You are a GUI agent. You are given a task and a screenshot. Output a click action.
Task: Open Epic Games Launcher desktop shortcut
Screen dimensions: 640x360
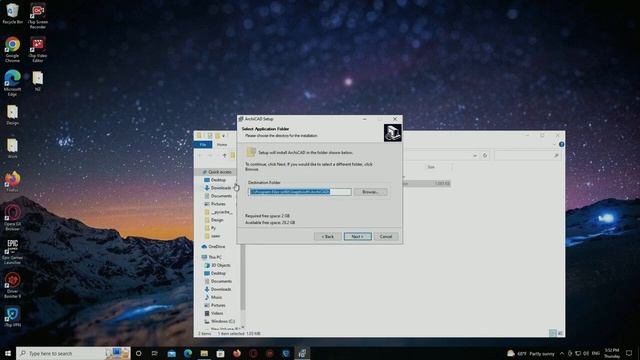coord(12,252)
